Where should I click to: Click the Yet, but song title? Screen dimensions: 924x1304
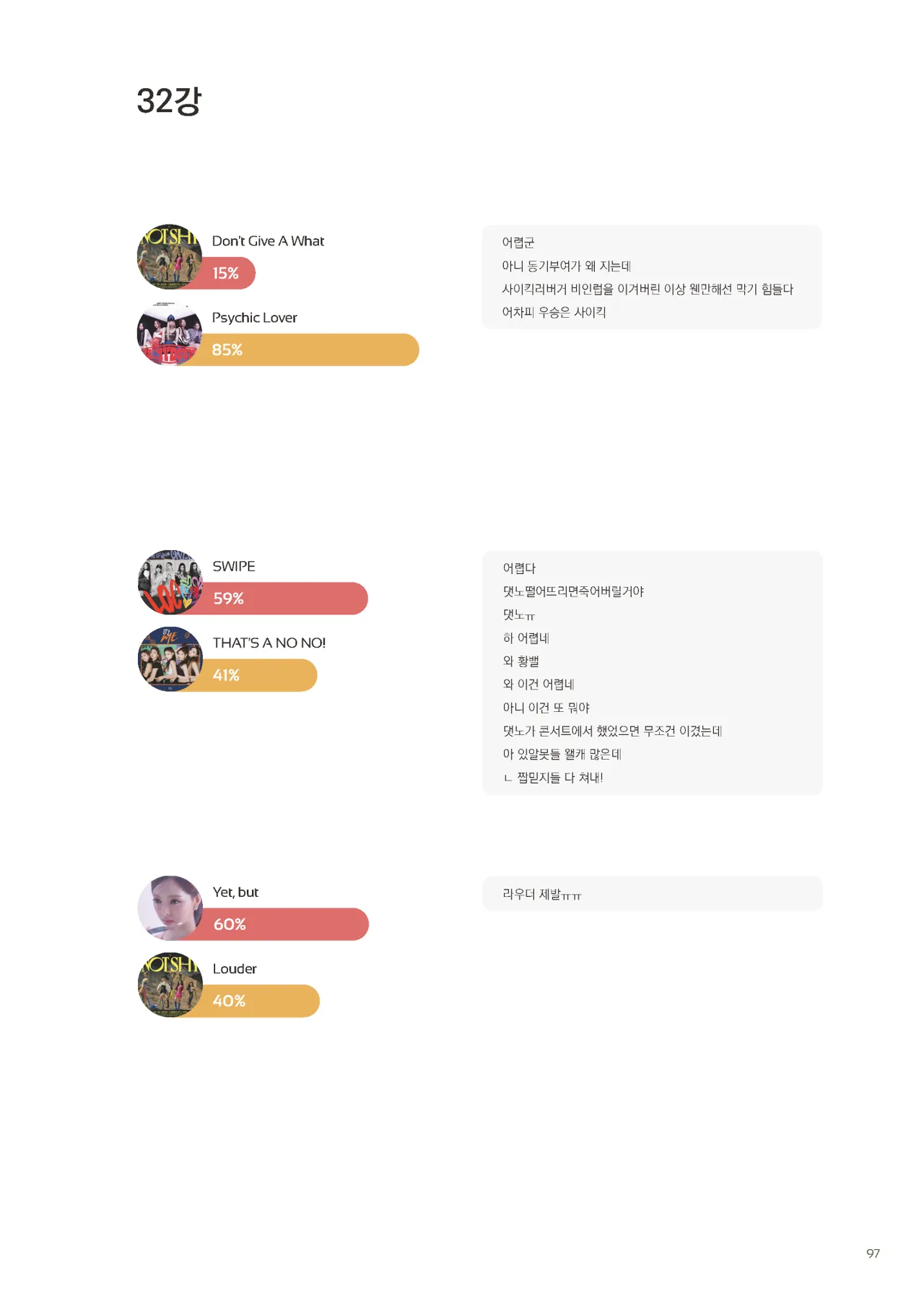(x=235, y=892)
